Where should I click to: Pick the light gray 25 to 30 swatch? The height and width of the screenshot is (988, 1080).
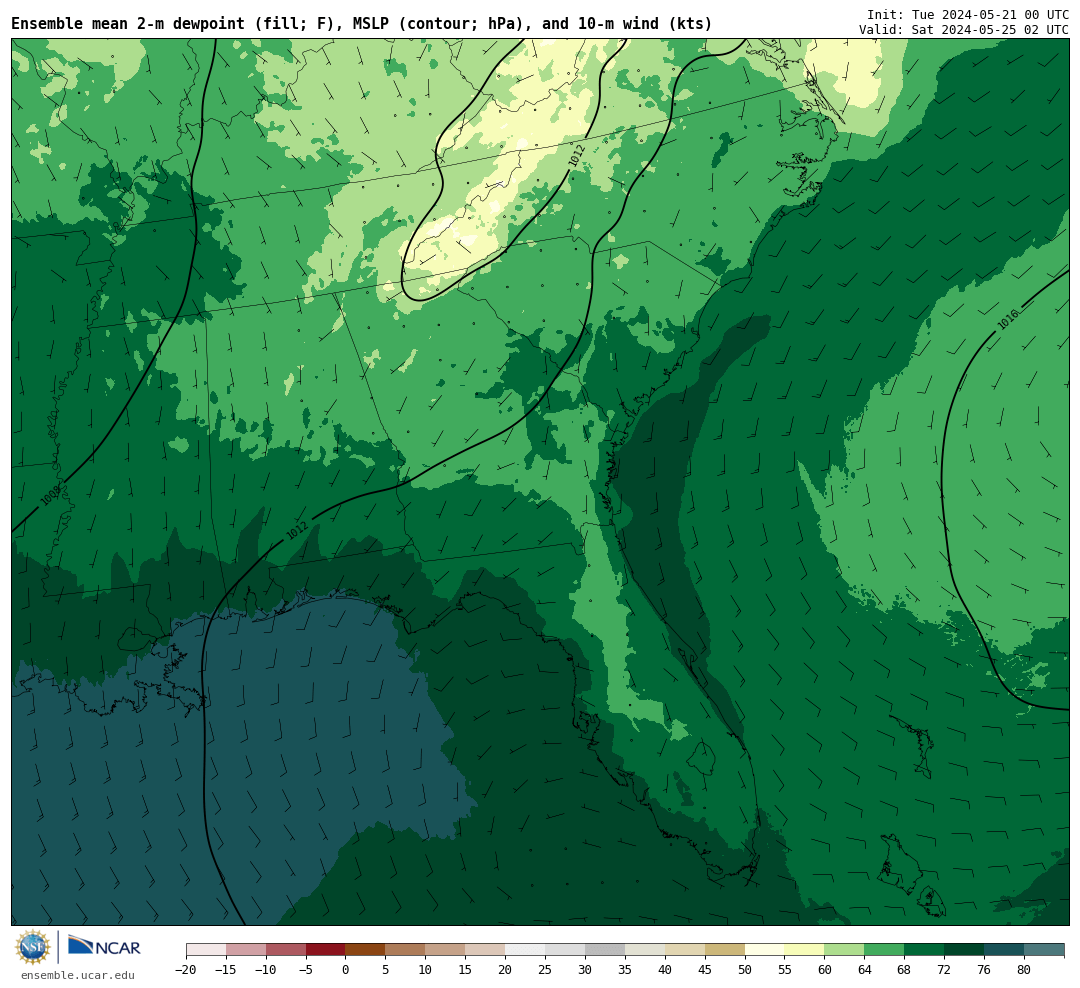pos(565,950)
